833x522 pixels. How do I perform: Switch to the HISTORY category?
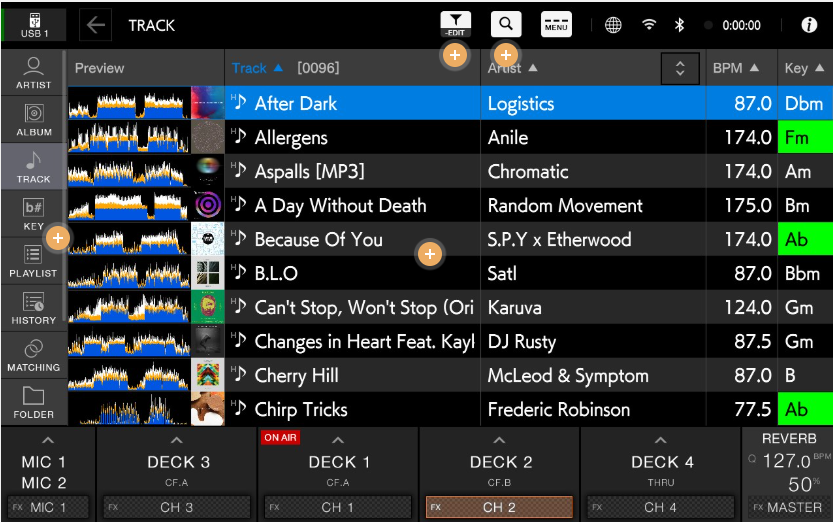click(33, 308)
